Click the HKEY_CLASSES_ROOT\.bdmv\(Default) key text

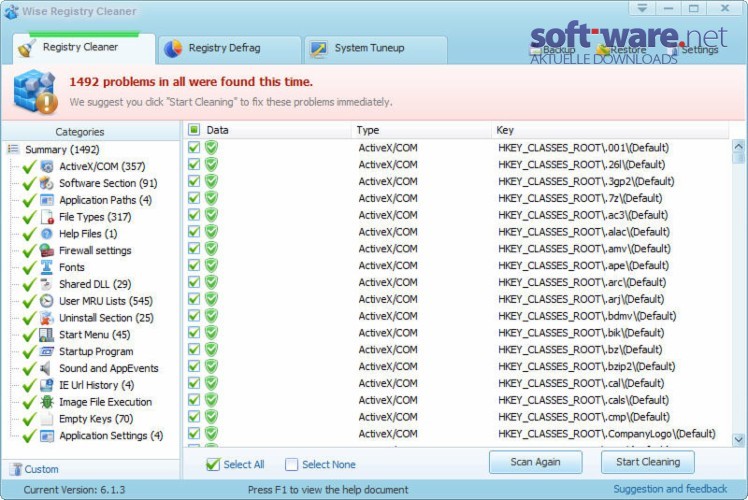587,316
